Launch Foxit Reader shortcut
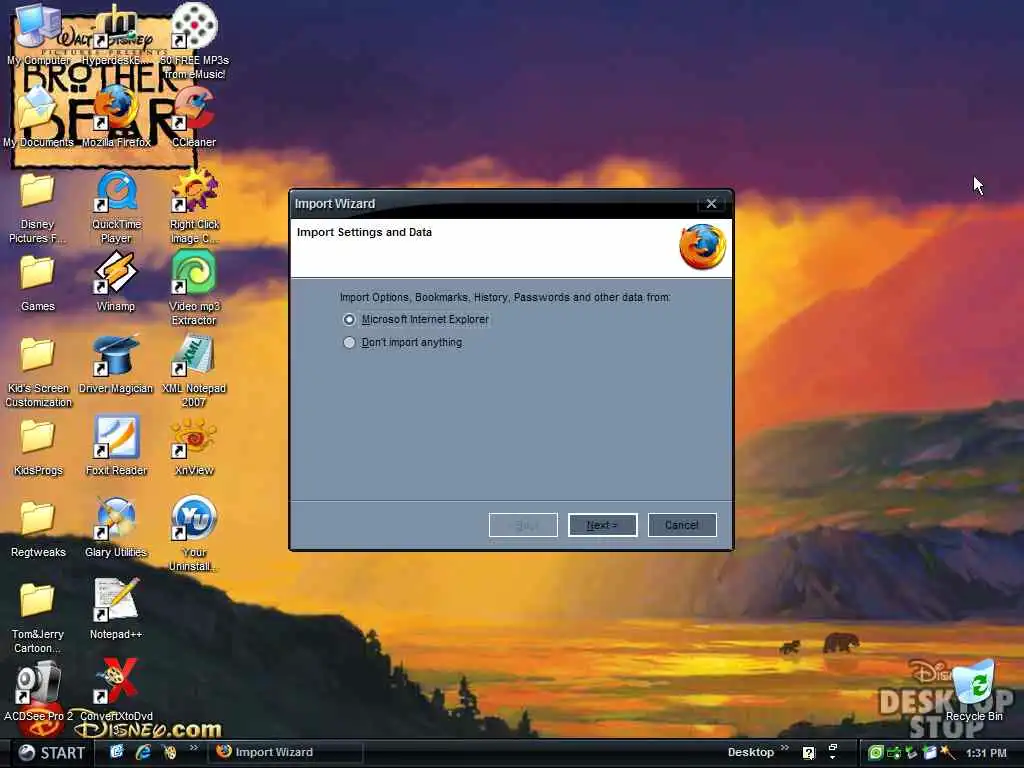 pyautogui.click(x=116, y=445)
